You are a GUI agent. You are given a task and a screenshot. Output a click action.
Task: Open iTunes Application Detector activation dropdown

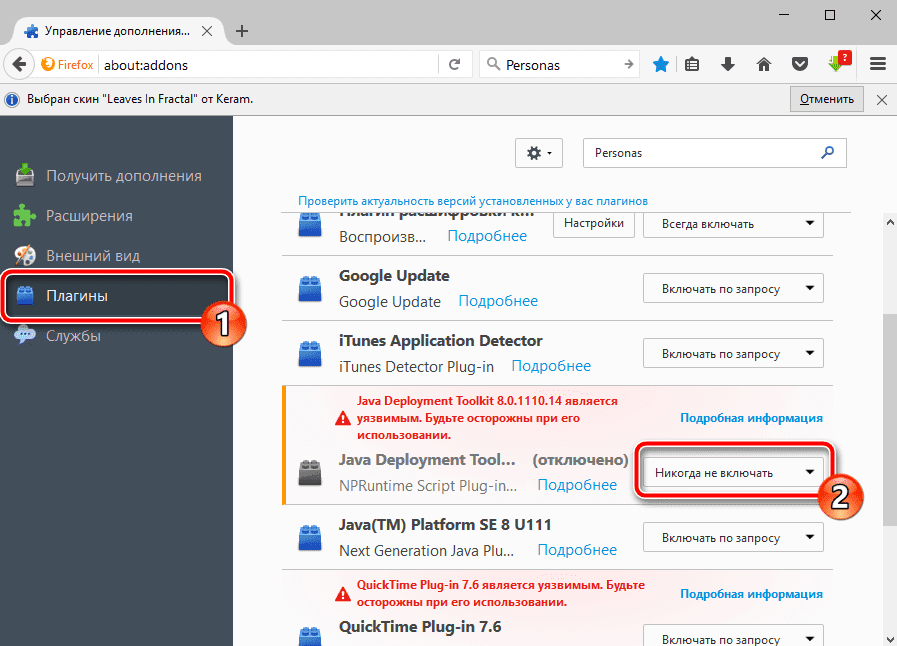[x=733, y=354]
